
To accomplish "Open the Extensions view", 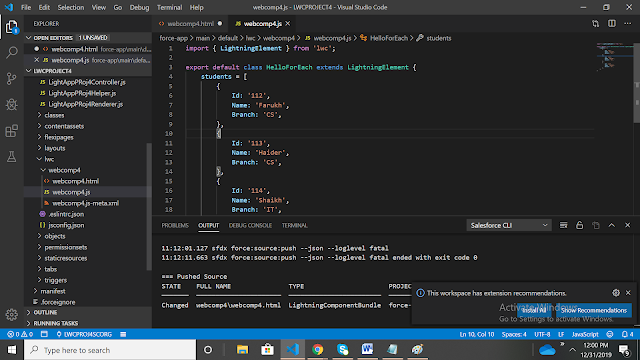I will (x=12, y=131).
